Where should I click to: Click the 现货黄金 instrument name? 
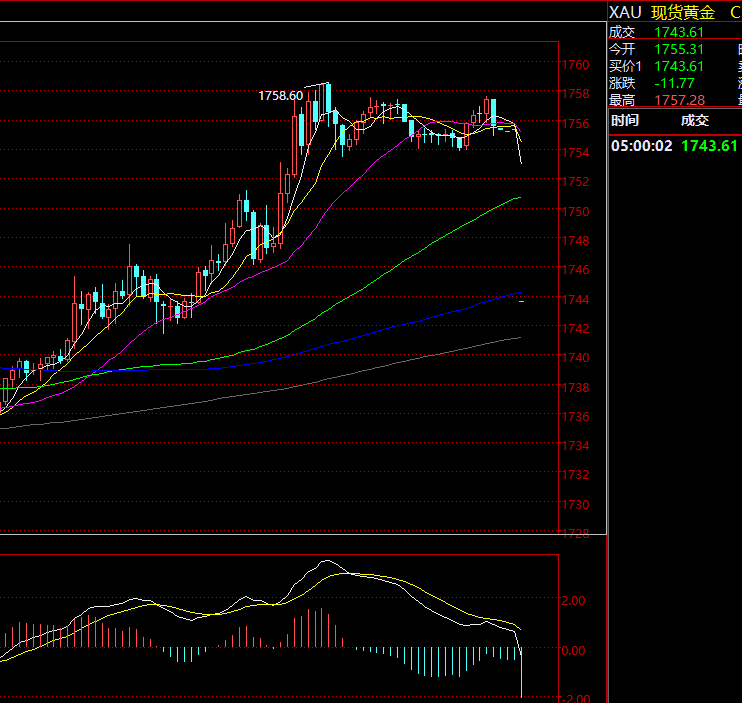683,12
